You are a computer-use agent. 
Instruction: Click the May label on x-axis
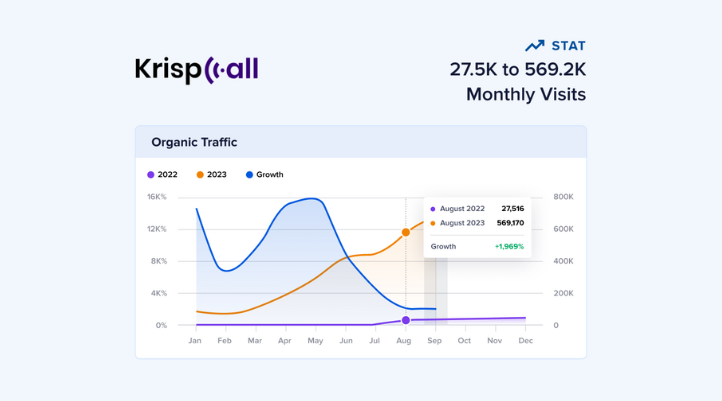[x=315, y=341]
